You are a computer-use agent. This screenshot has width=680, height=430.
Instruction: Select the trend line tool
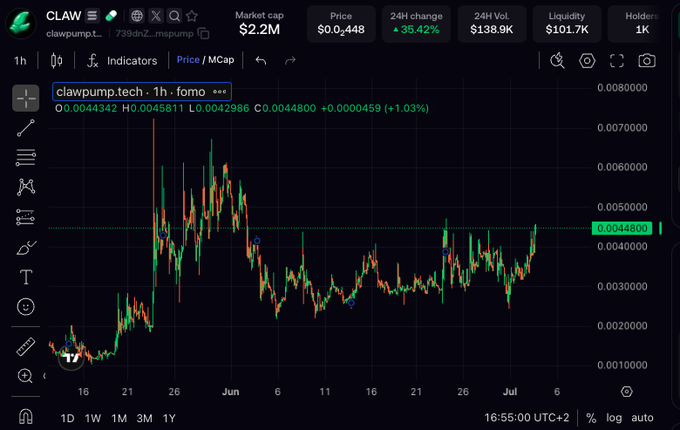coord(26,128)
